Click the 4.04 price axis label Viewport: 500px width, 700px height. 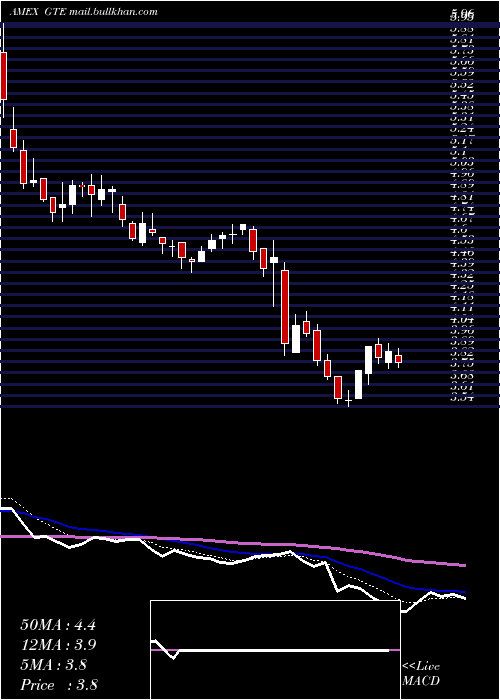click(462, 320)
